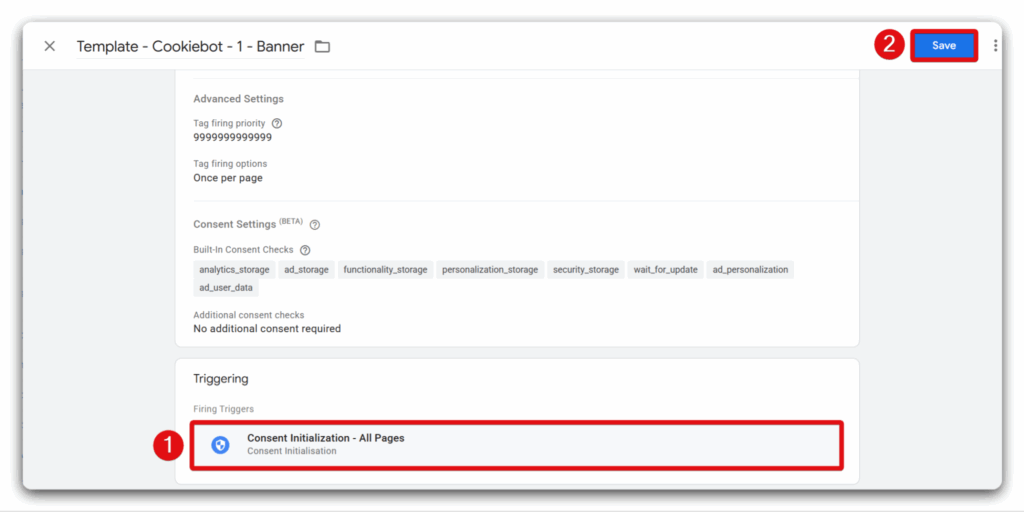Click the Additional consent checks label

[x=249, y=315]
